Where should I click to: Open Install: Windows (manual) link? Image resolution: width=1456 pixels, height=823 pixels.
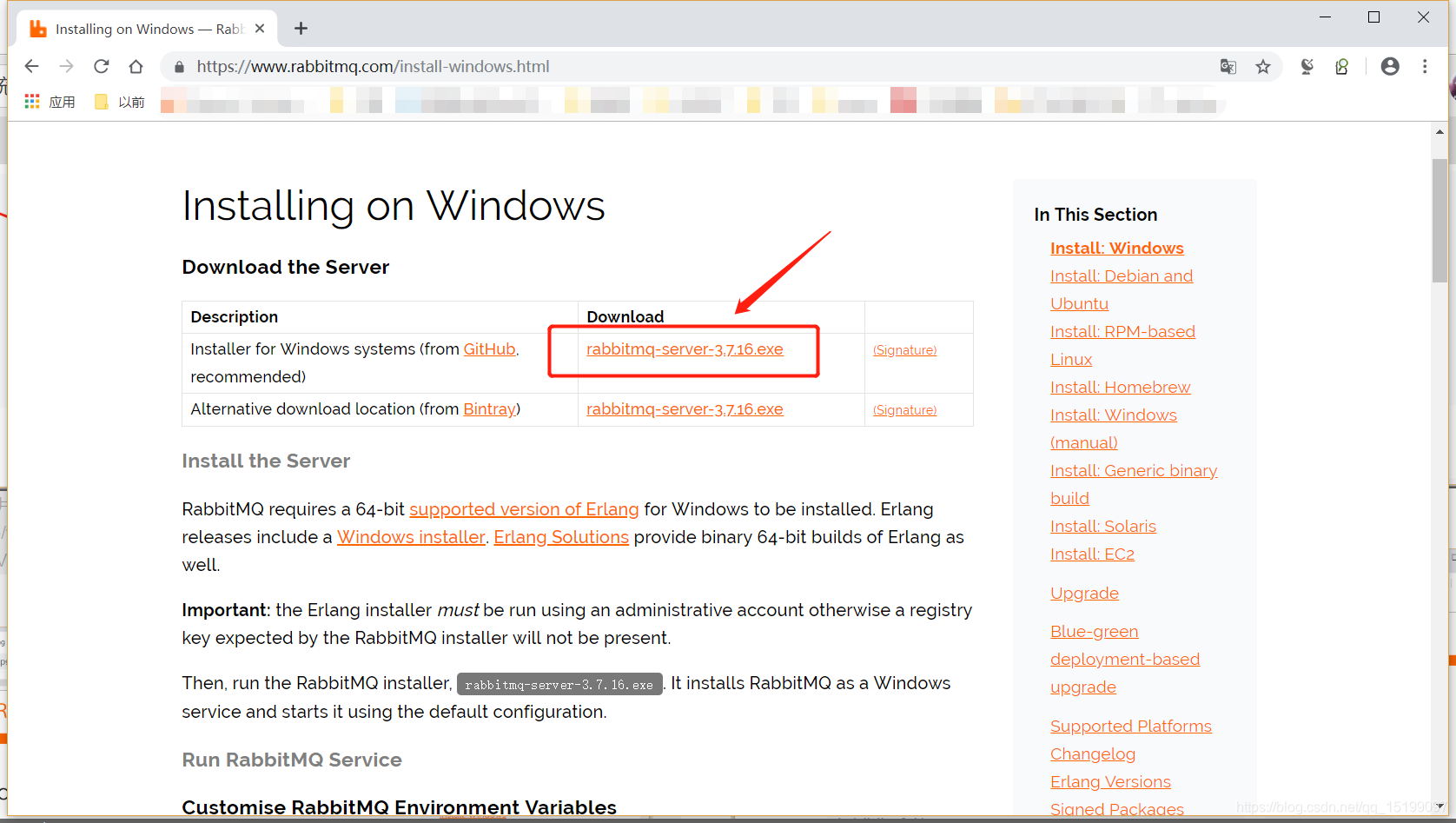point(1113,429)
